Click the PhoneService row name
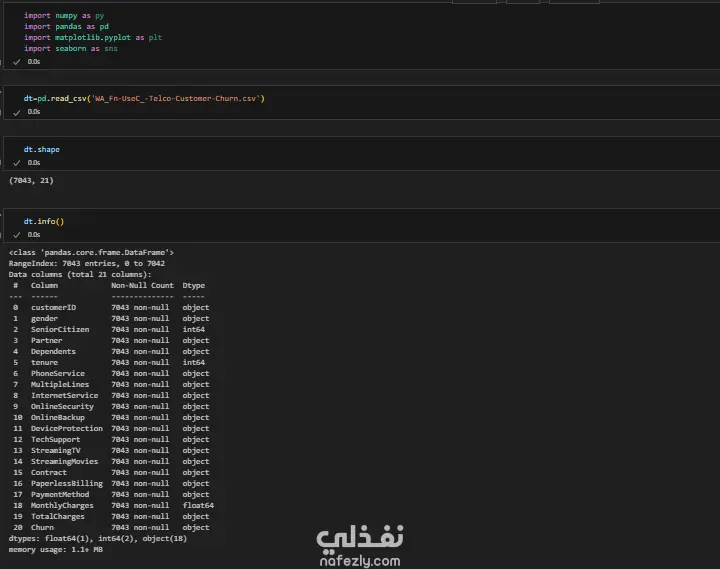720x569 pixels. coord(58,374)
